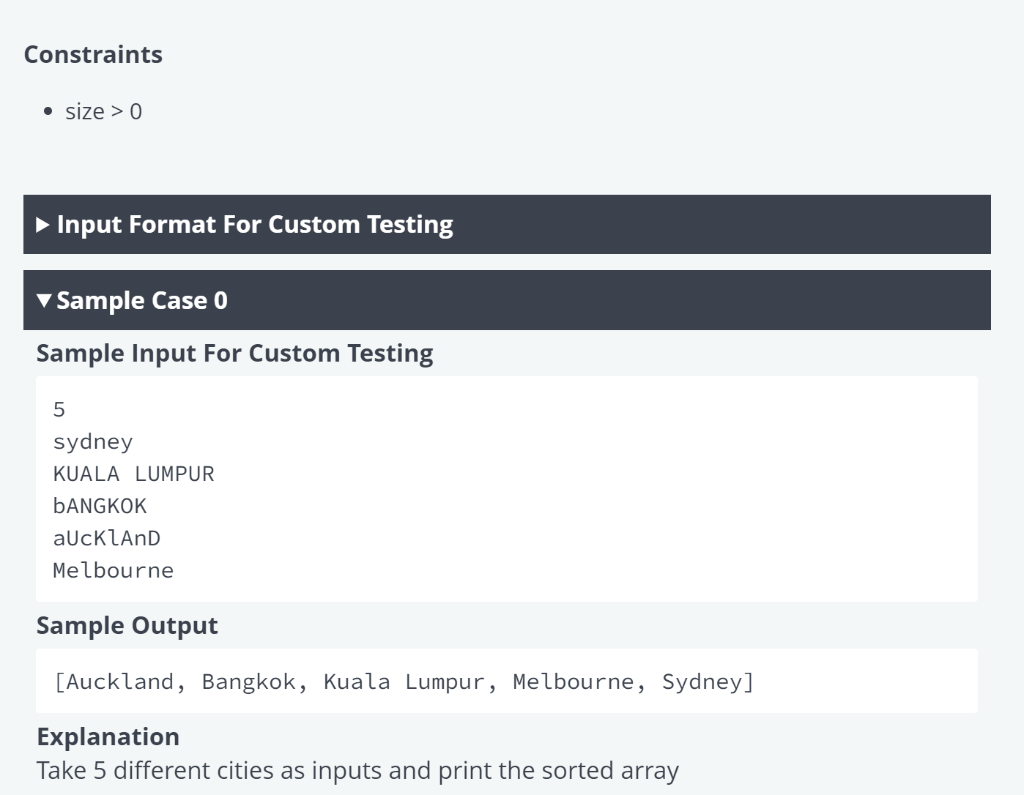The height and width of the screenshot is (795, 1024).
Task: Click the 'Melbourne' line in sample input
Action: pos(113,570)
